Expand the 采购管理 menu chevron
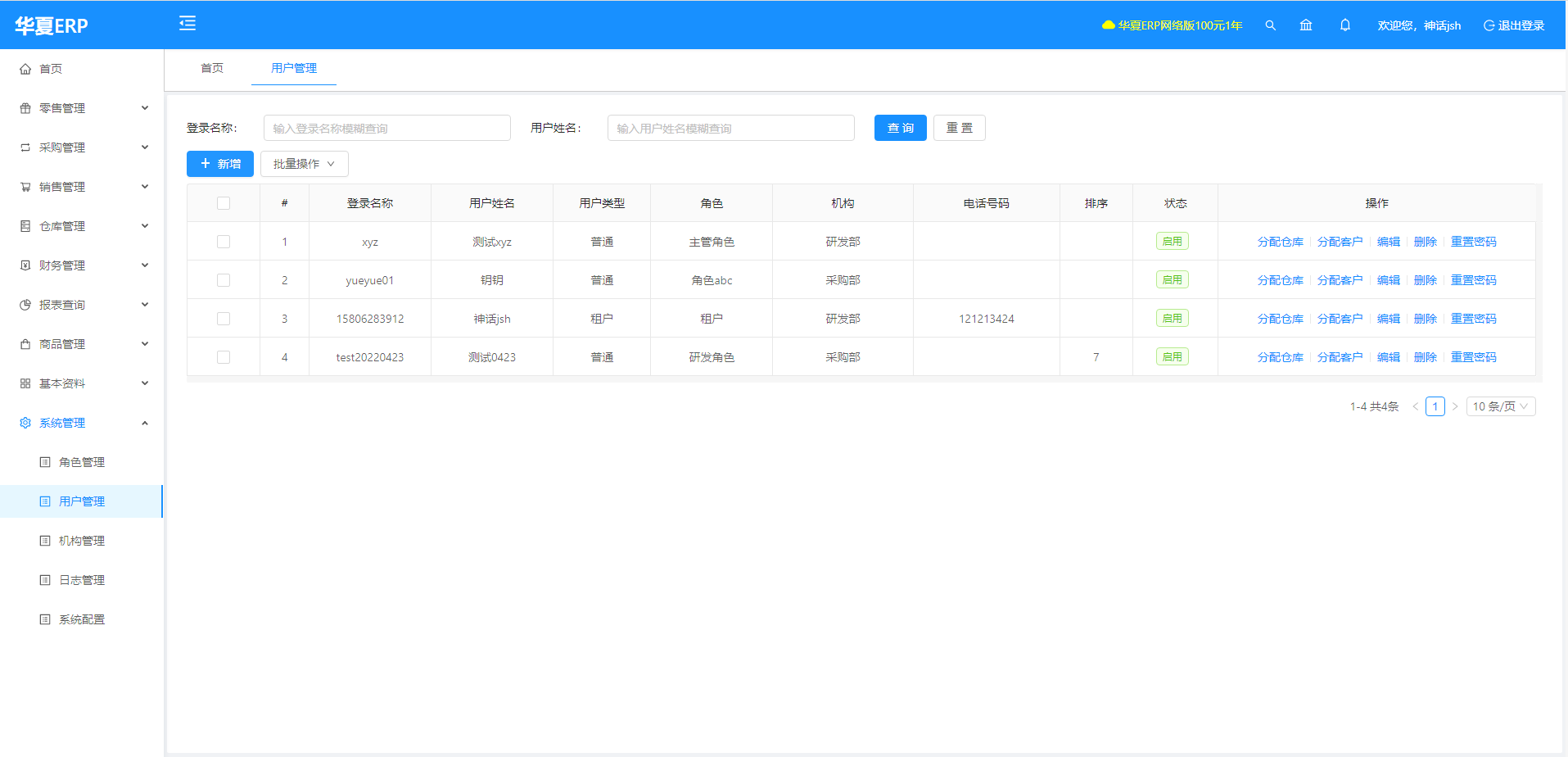Viewport: 1568px width, 757px height. [145, 147]
